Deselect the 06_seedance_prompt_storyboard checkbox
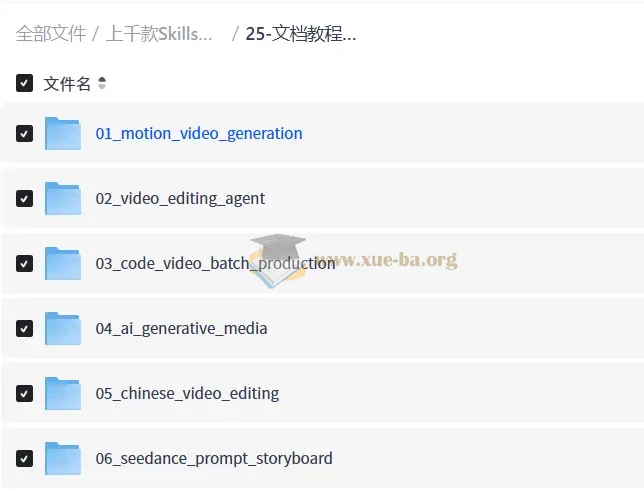 pyautogui.click(x=24, y=458)
